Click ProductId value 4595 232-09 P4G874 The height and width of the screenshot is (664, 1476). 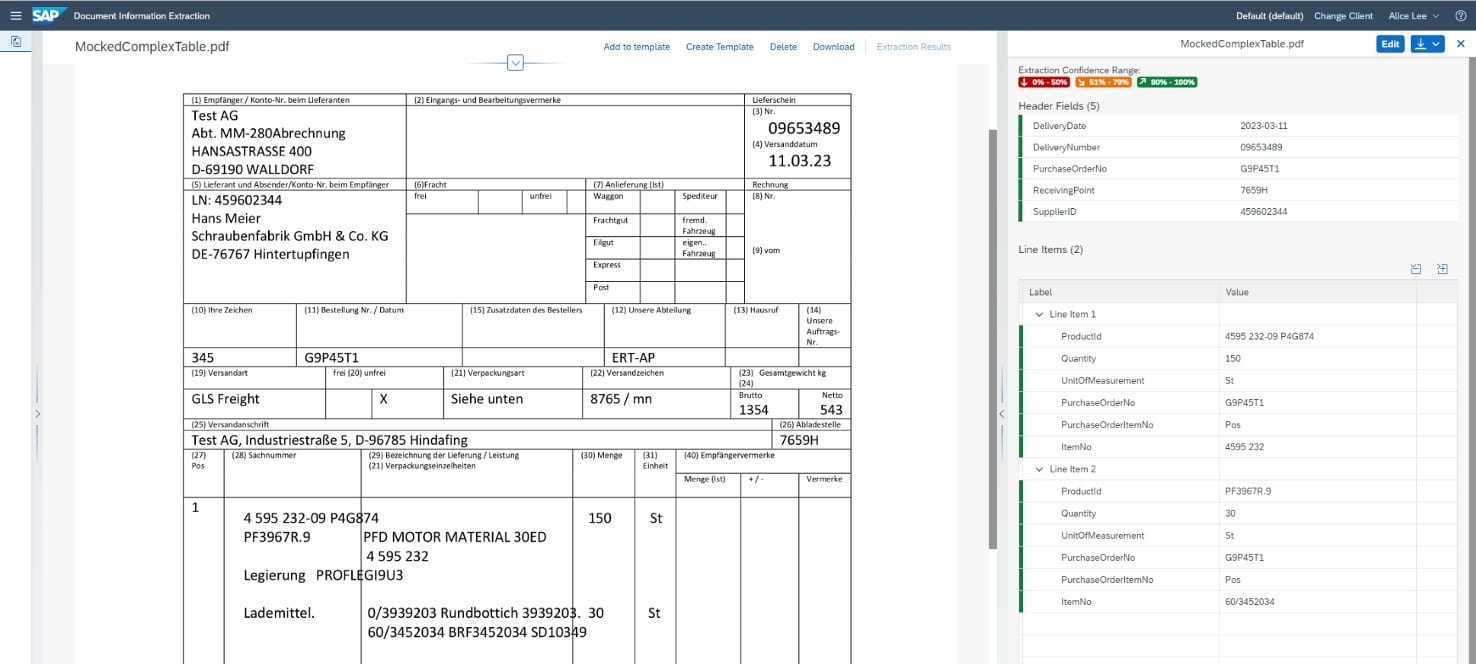coord(1269,336)
